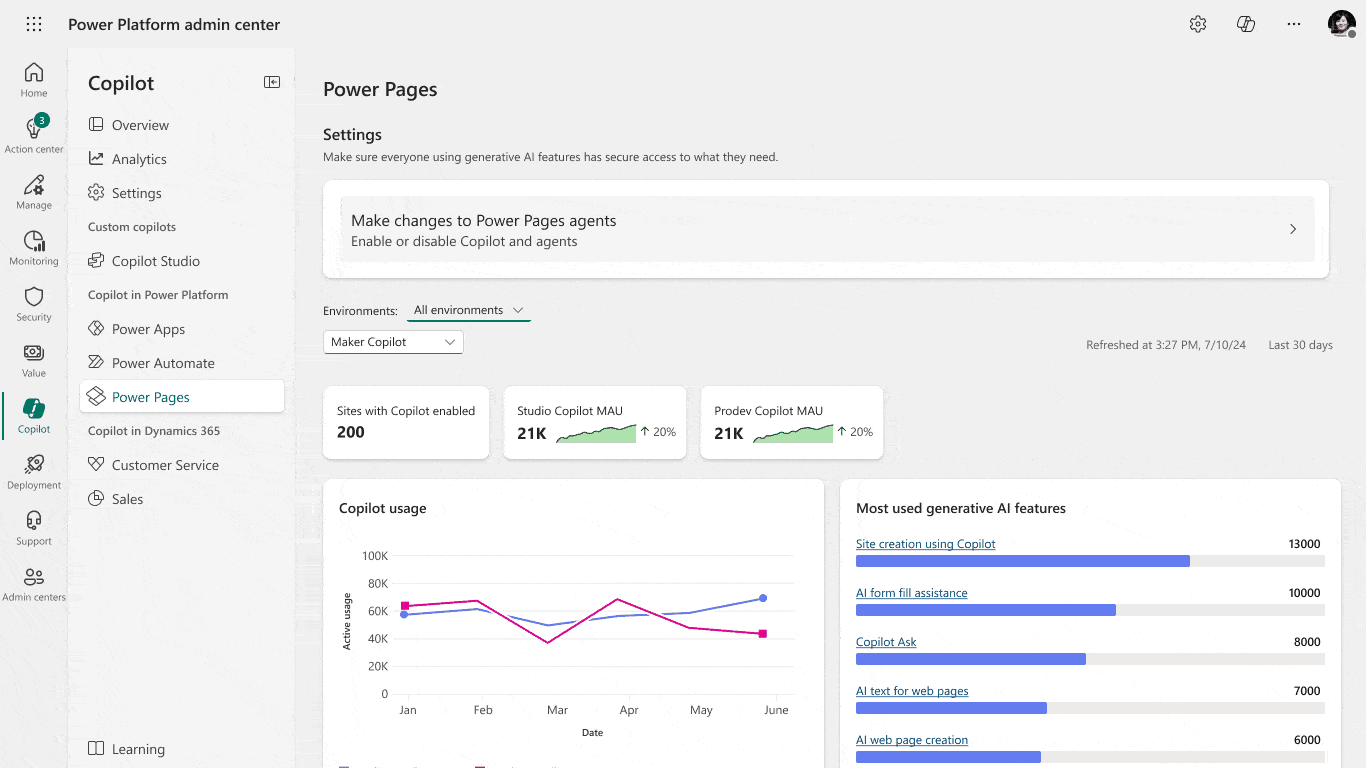Open the Copilot Ask feature link
The height and width of the screenshot is (768, 1366).
coord(886,641)
